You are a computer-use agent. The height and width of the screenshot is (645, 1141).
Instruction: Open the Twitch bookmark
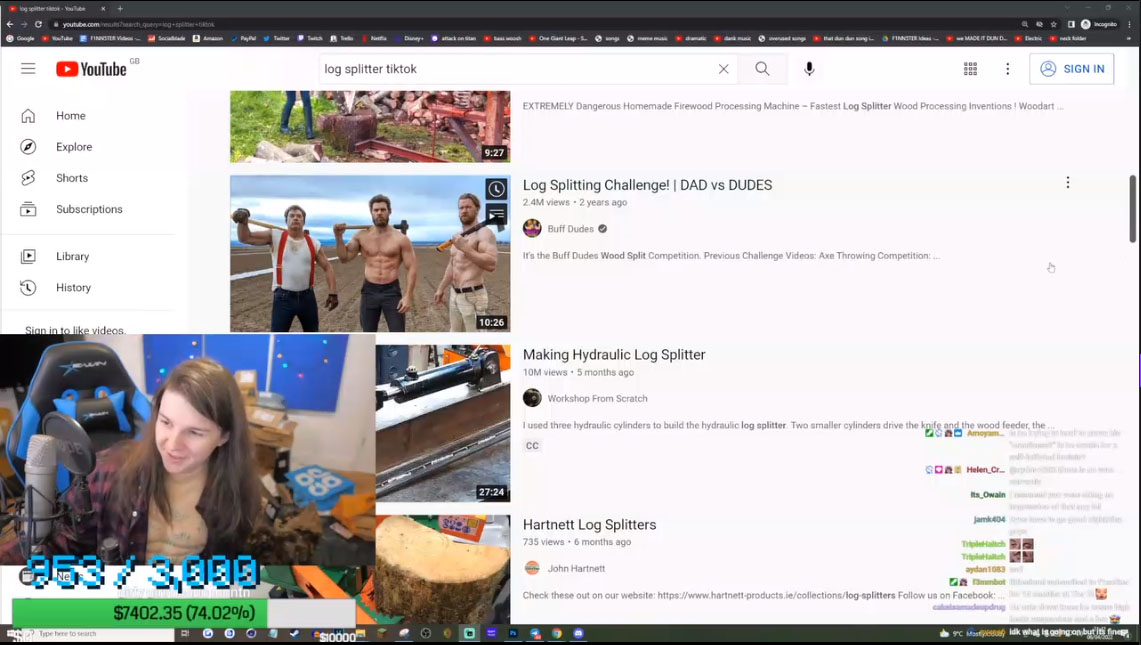tap(310, 38)
